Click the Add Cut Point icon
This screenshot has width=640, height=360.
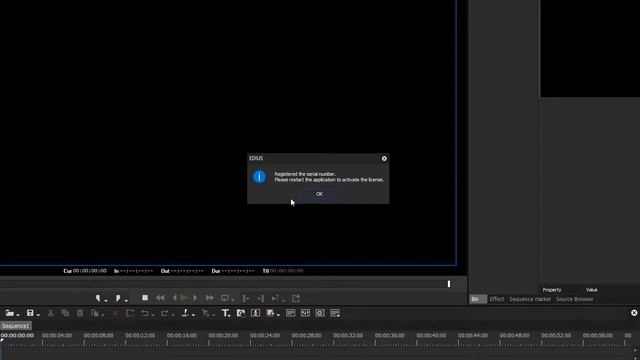[x=185, y=313]
